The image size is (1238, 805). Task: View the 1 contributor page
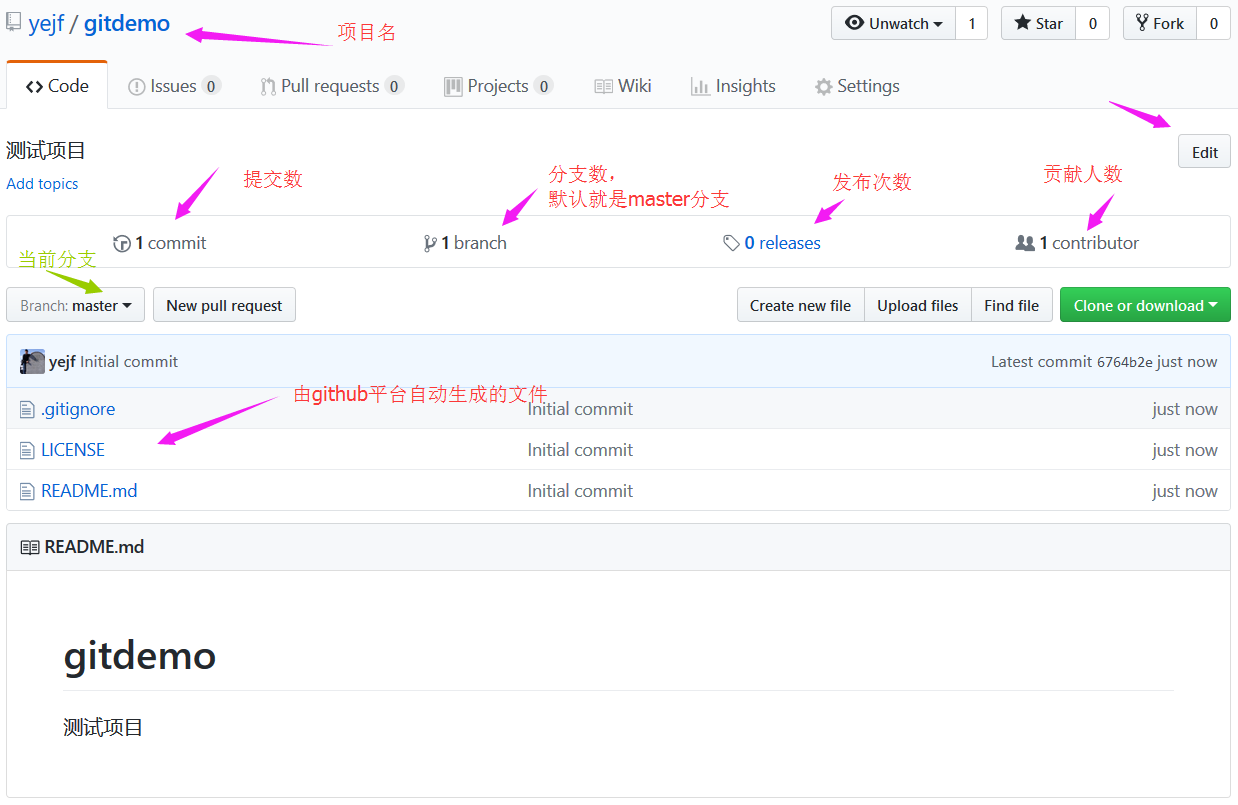[1077, 243]
